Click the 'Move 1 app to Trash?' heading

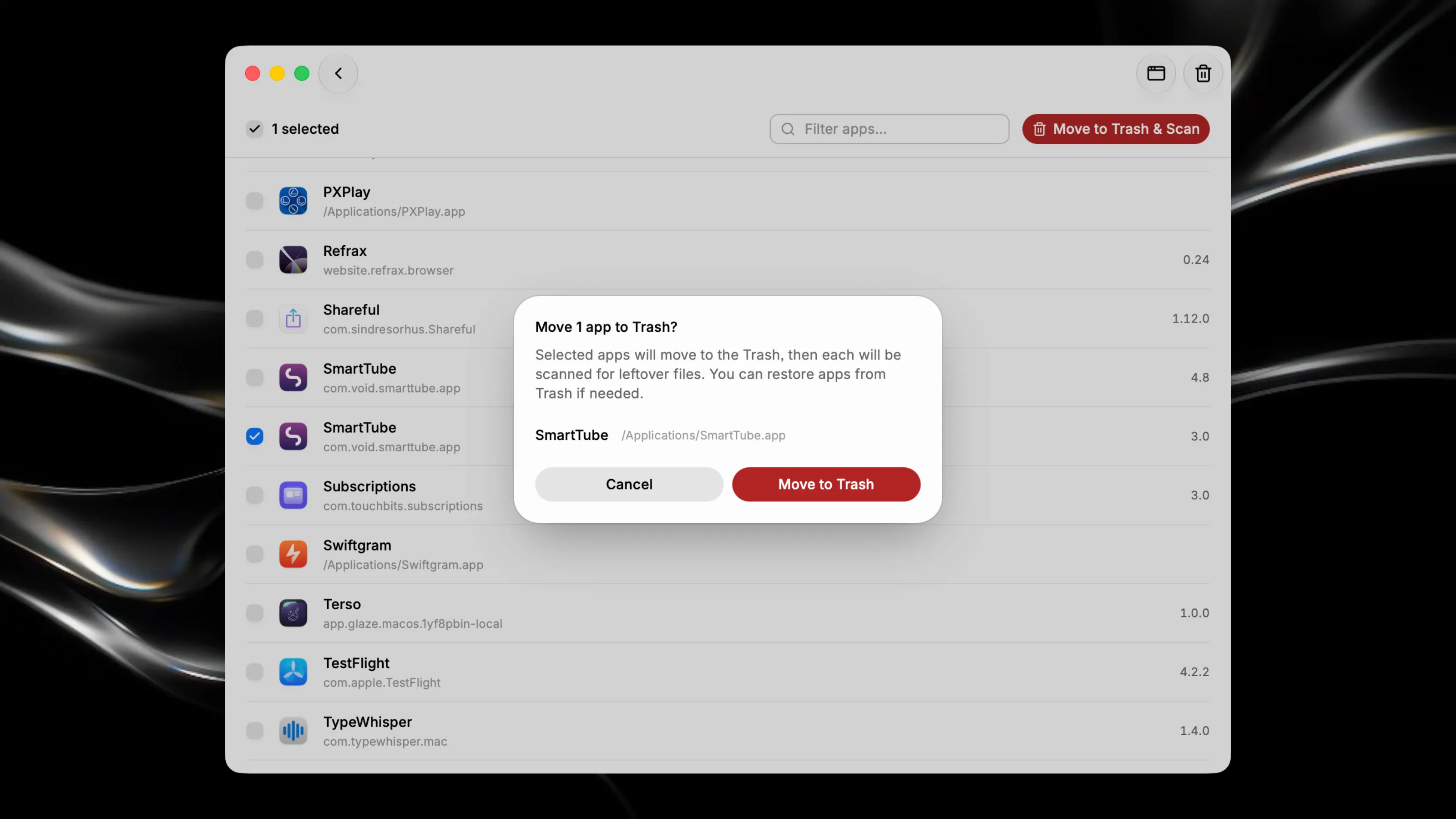tap(606, 327)
